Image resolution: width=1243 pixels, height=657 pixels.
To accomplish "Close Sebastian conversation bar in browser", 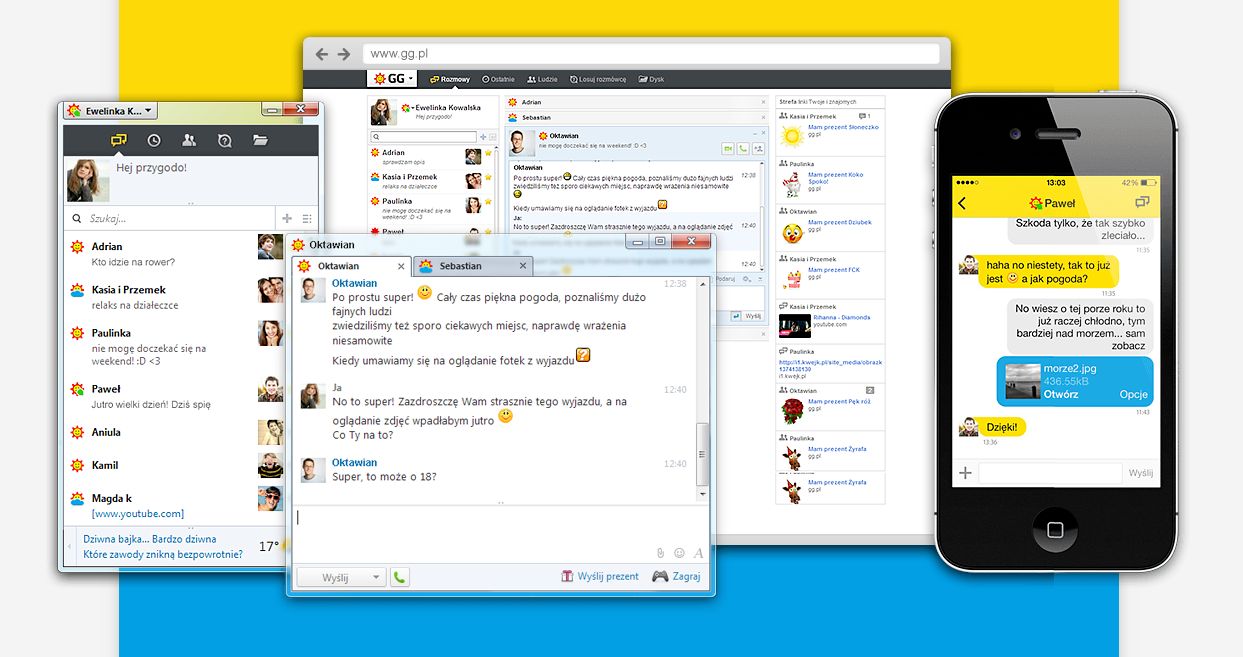I will click(x=761, y=117).
